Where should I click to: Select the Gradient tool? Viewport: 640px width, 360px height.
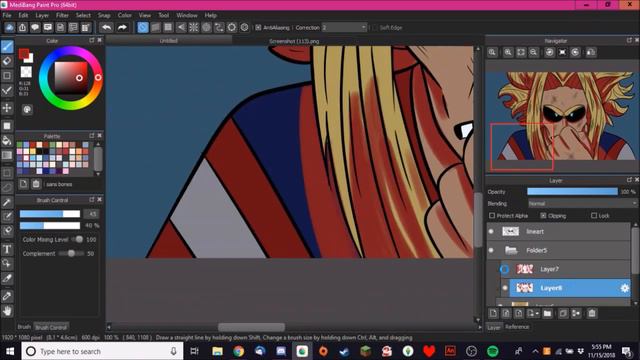7,156
